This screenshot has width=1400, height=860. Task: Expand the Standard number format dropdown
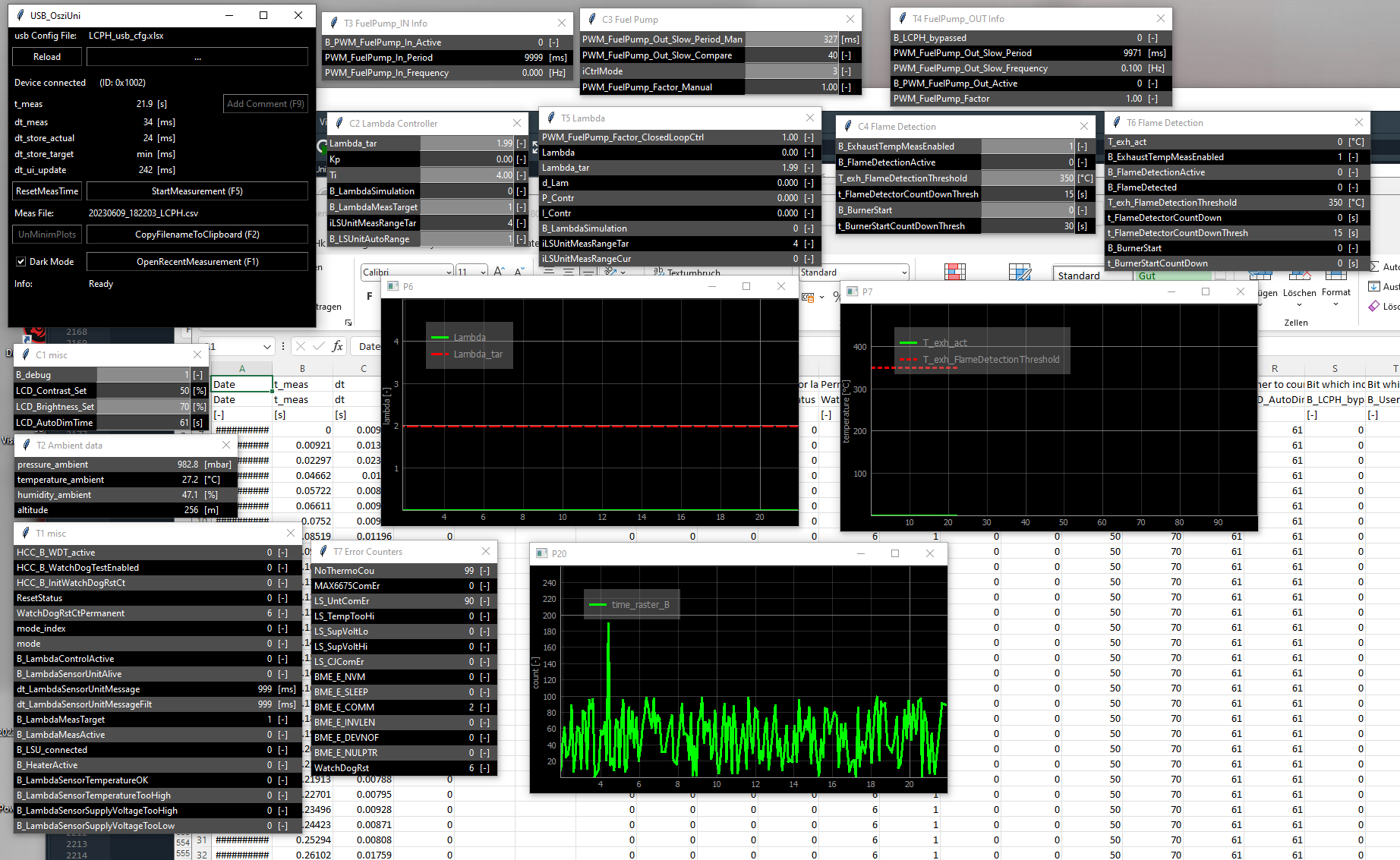(903, 272)
